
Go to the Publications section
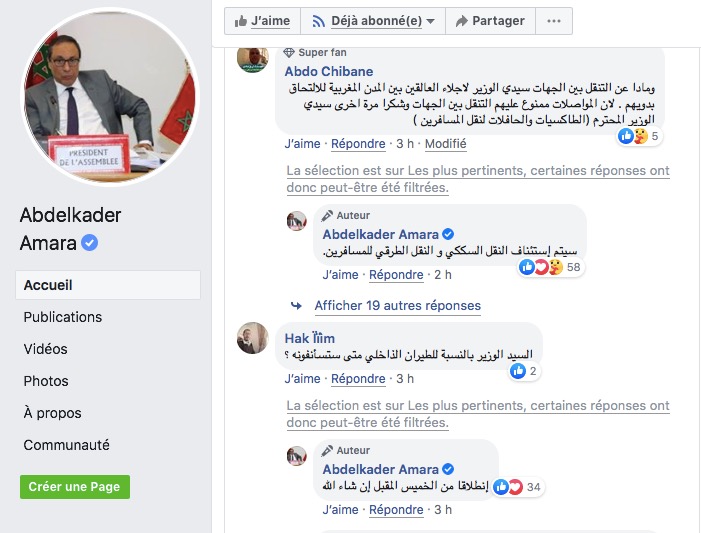coord(63,317)
